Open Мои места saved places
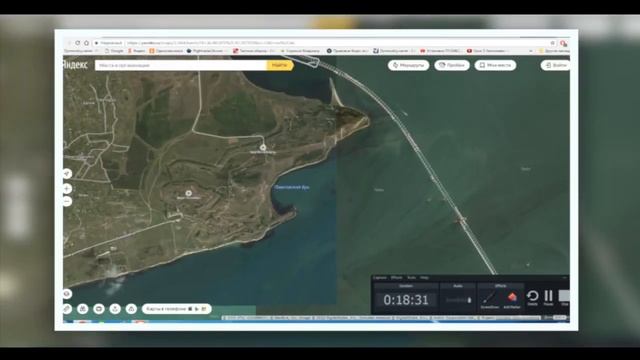The height and width of the screenshot is (360, 640). (x=495, y=65)
